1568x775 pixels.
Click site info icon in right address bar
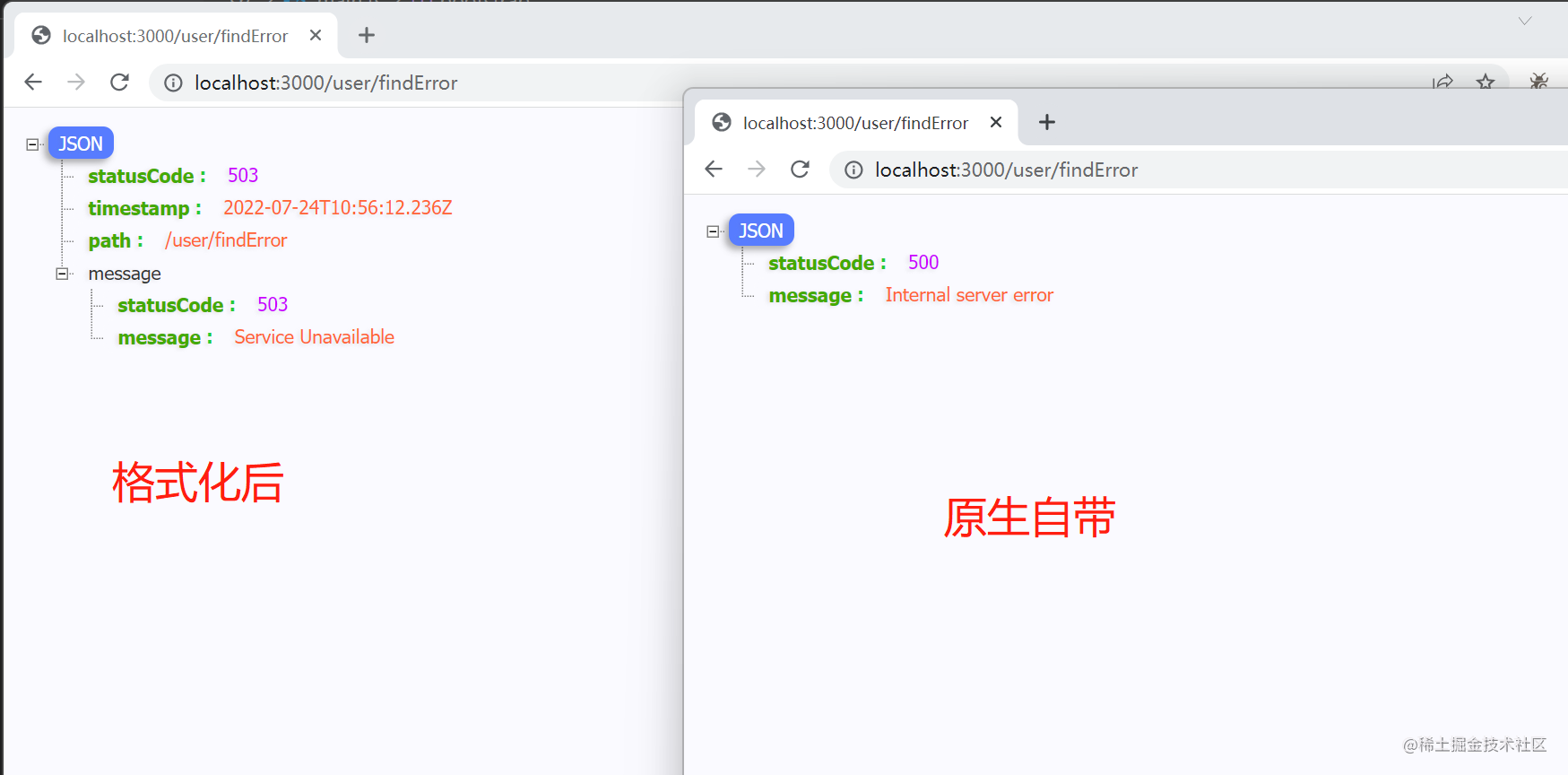tap(853, 170)
